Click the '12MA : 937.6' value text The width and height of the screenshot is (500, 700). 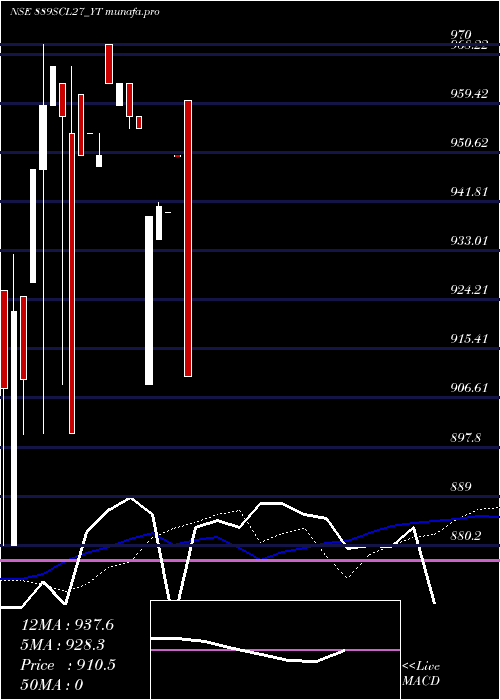pyautogui.click(x=67, y=625)
